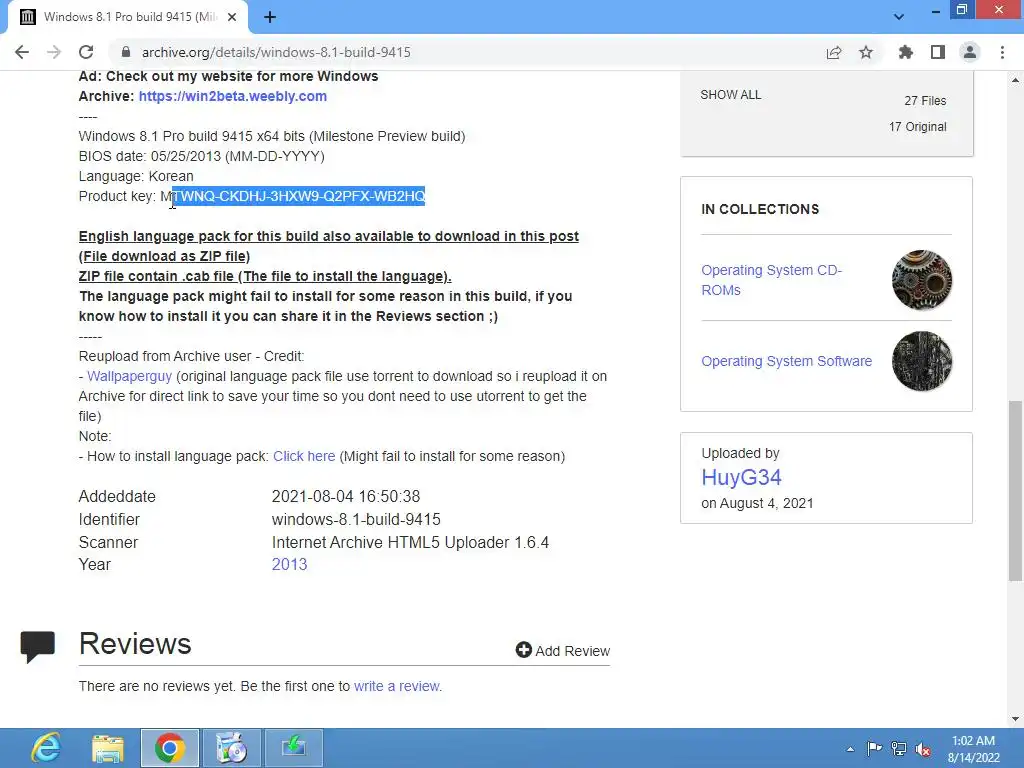Click the scrollbar down arrow
This screenshot has height=768, width=1024.
1015,719
